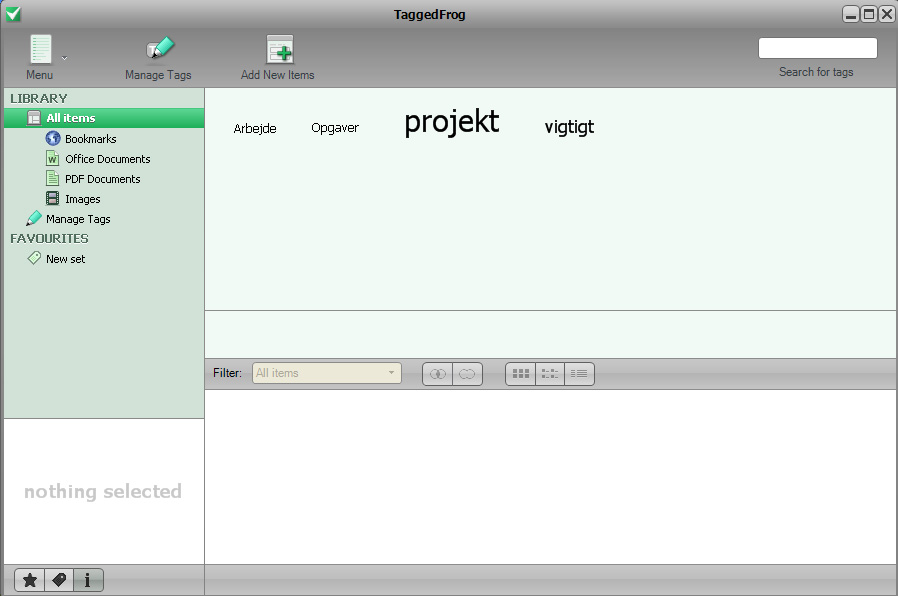Select PDF Documents in the sidebar
Screen dimensions: 898x596
tap(103, 179)
